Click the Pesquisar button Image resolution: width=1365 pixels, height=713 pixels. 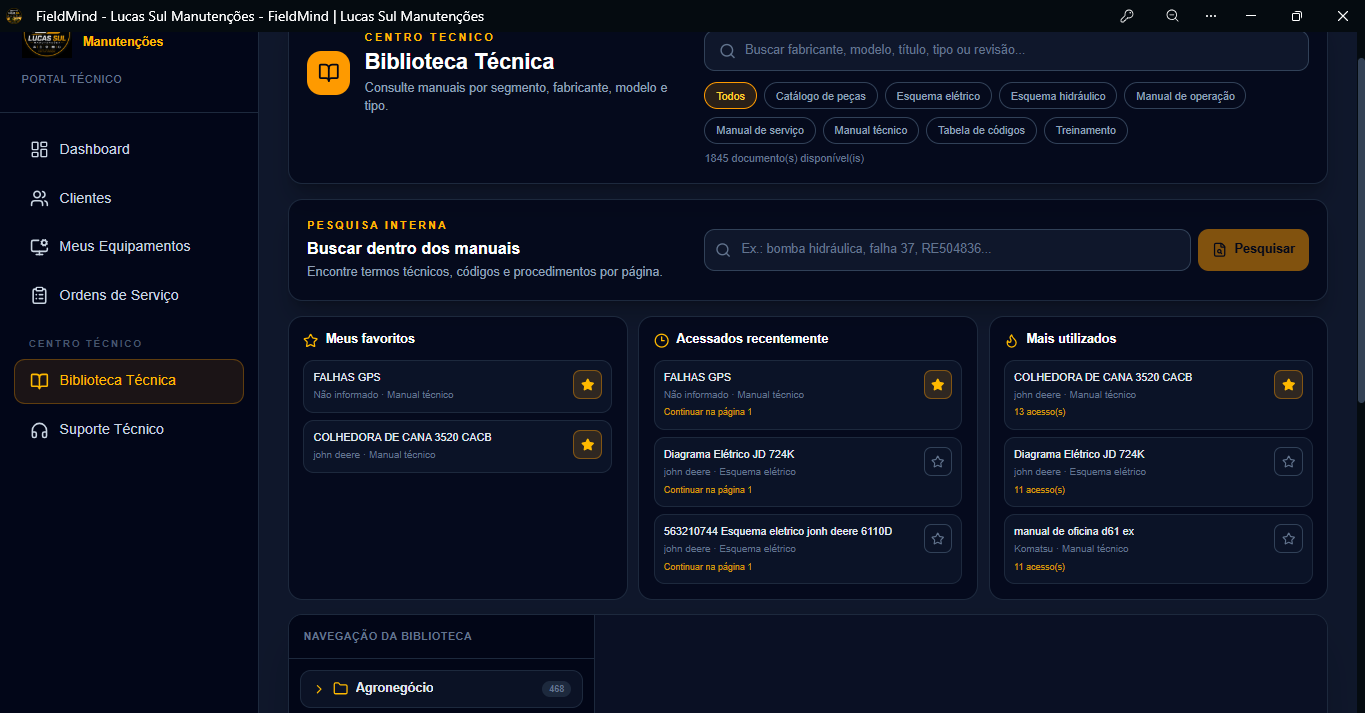click(1253, 250)
